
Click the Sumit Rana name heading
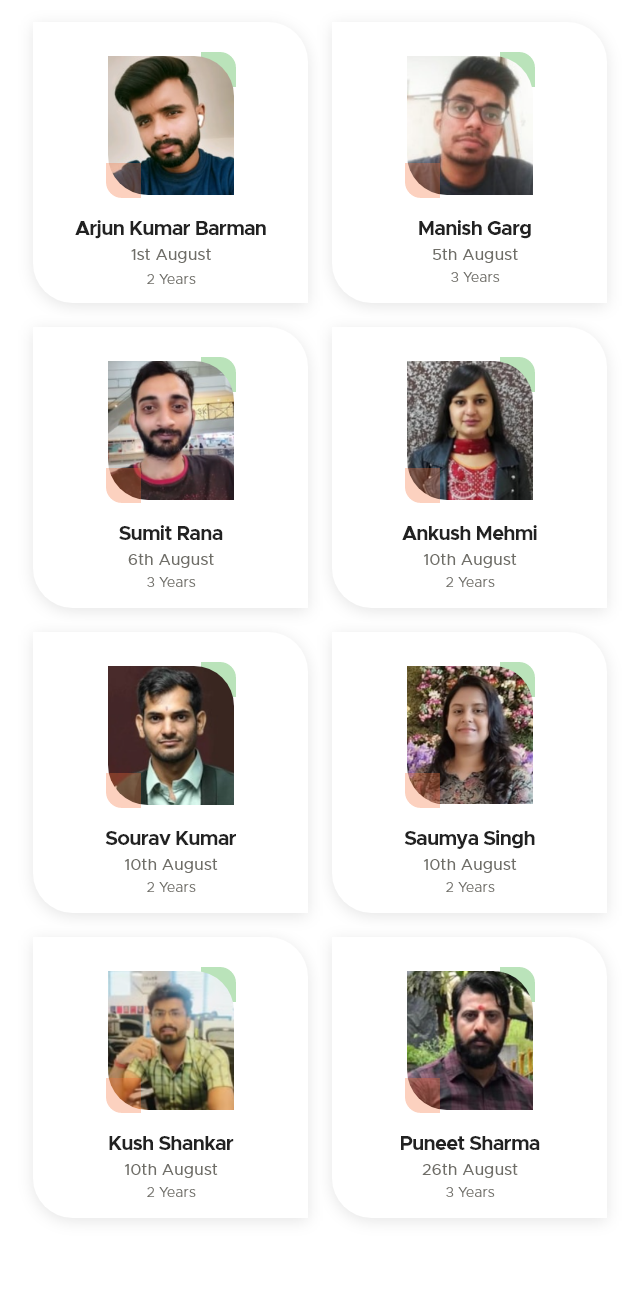171,533
